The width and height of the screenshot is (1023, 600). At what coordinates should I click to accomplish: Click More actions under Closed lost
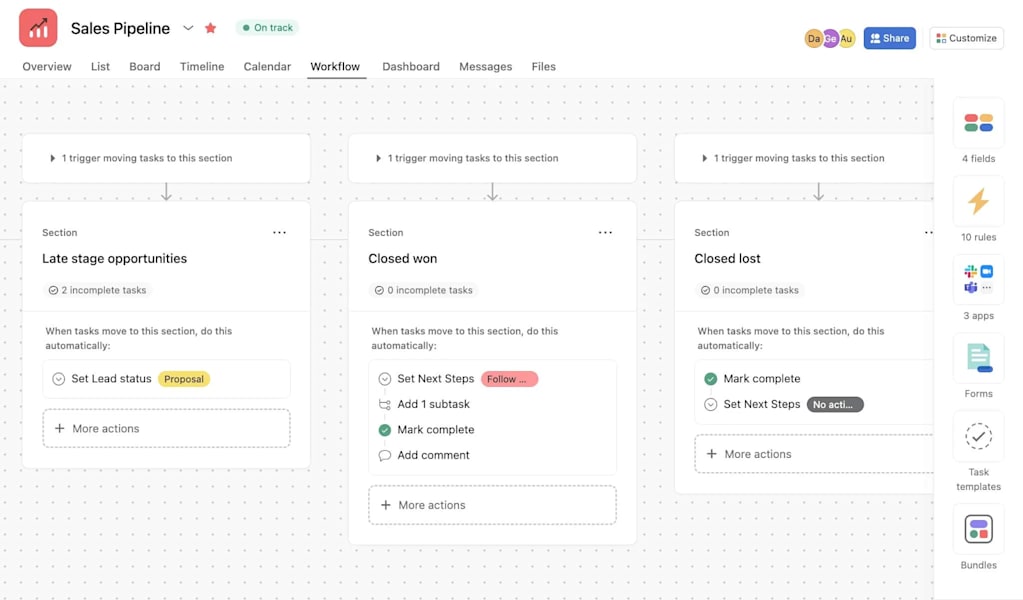tap(814, 454)
